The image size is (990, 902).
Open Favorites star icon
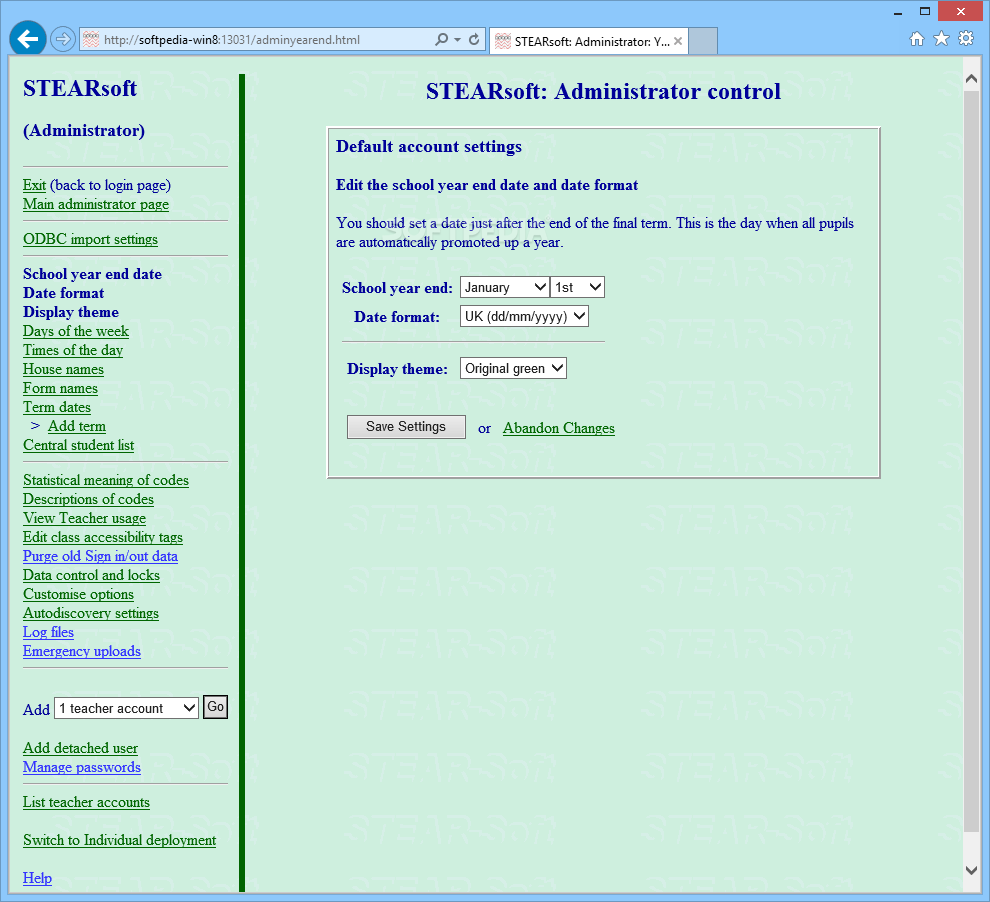click(x=941, y=39)
